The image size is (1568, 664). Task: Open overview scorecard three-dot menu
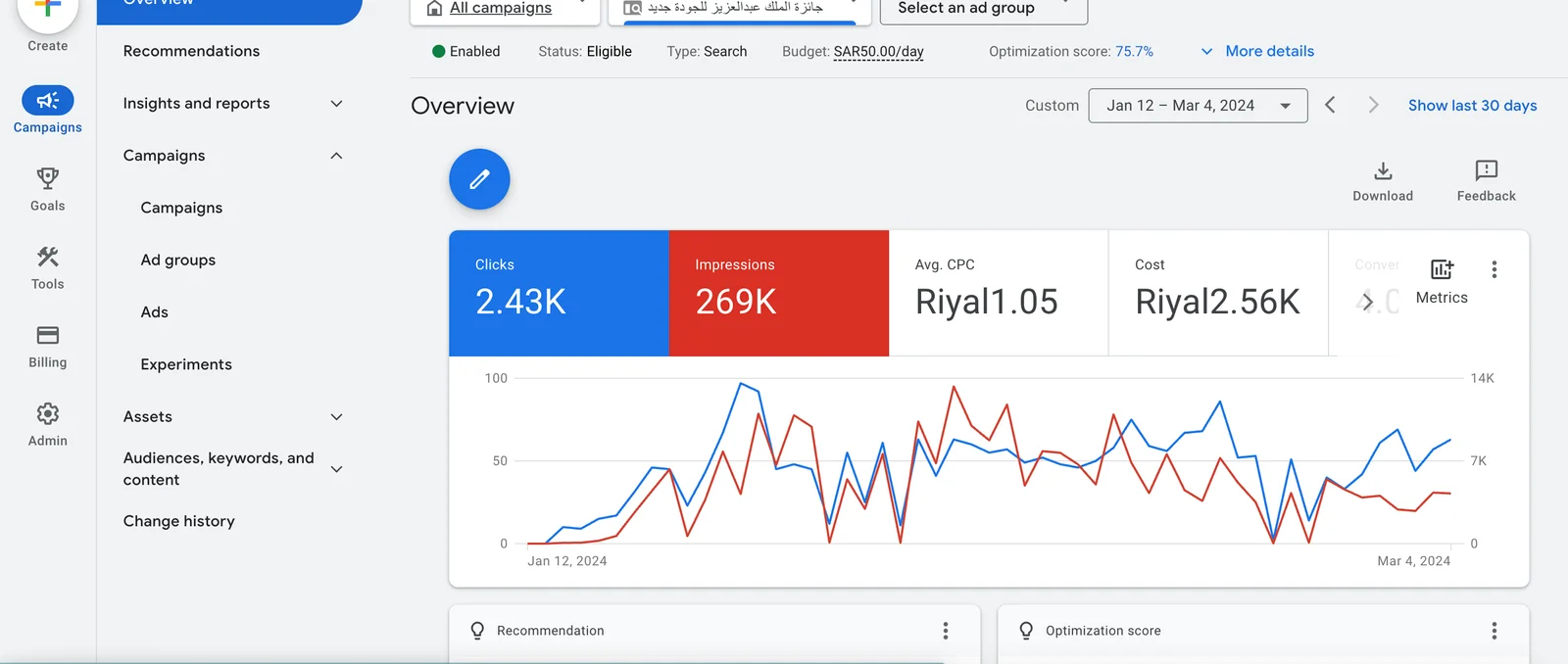pos(1494,269)
